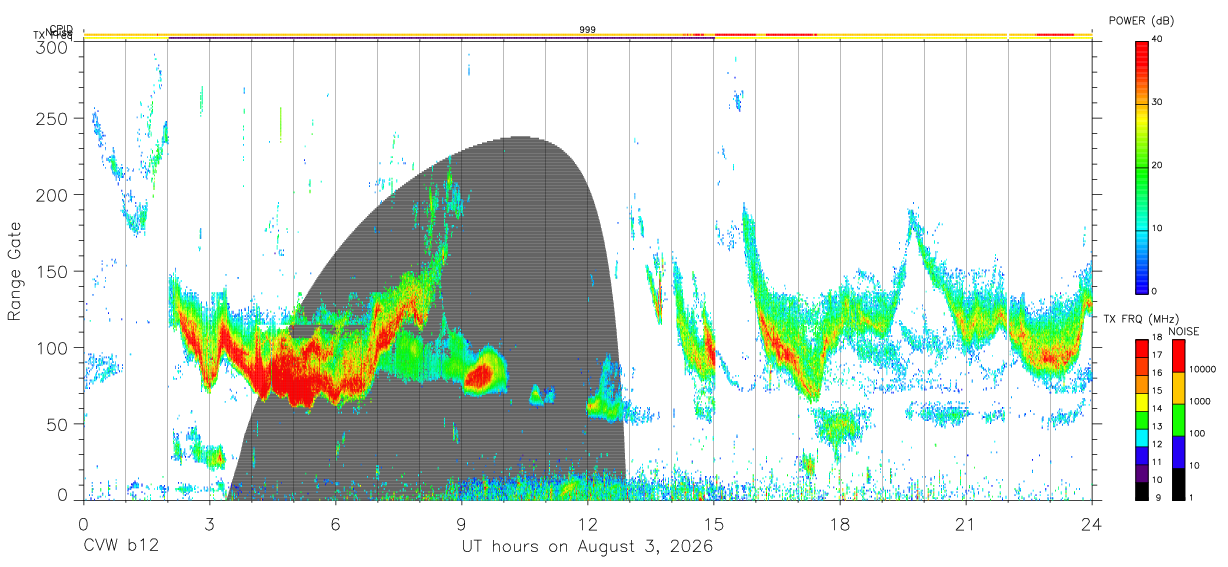Pick the red top noise legend swatch
Screen dimensions: 1228x567
1178,356
